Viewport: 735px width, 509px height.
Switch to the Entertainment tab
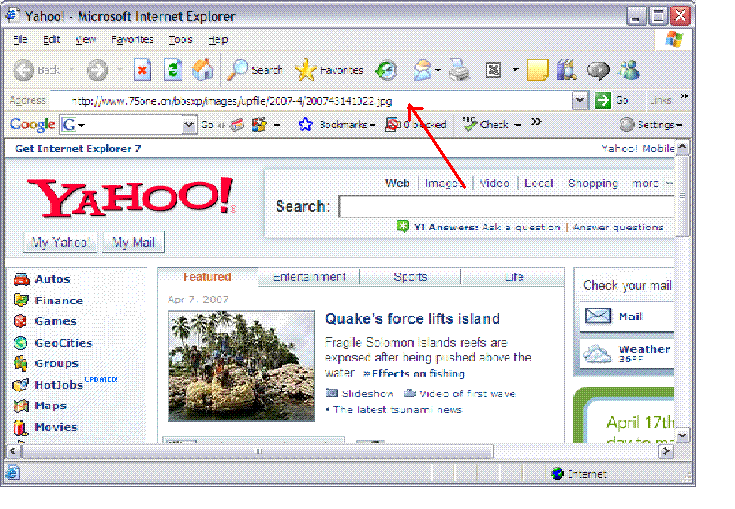coord(309,277)
